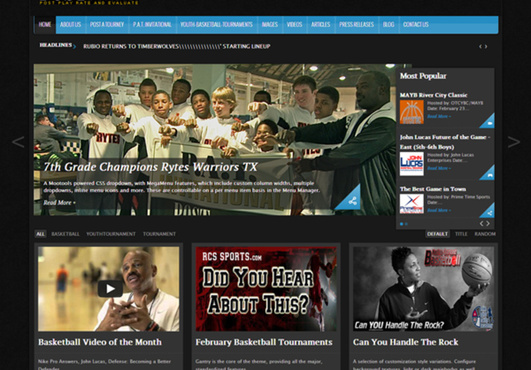Viewport: 531px width, 370px height.
Task: Go to Post A Tourney
Action: click(x=107, y=25)
